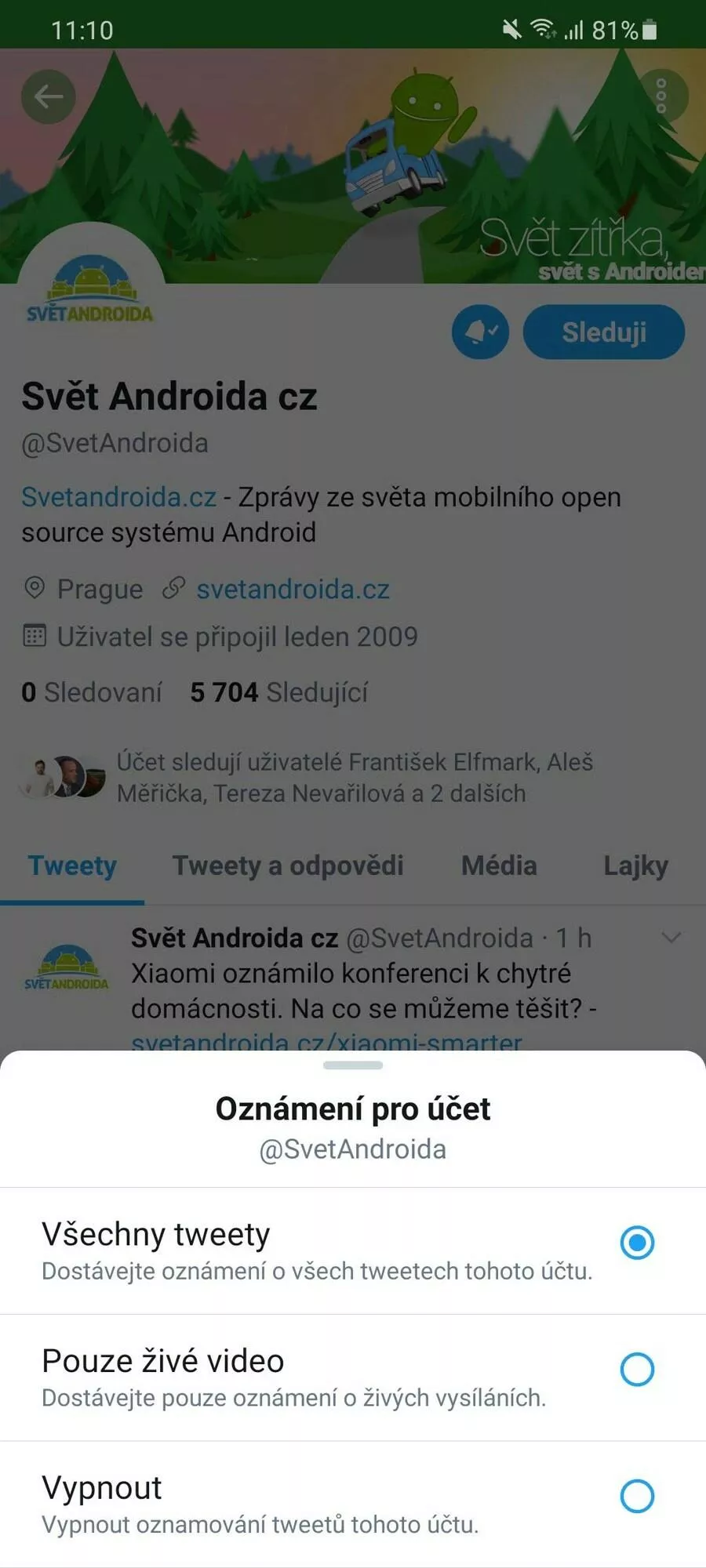The image size is (706, 1568).
Task: View the 5 704 Sledující followers list
Action: [x=279, y=692]
